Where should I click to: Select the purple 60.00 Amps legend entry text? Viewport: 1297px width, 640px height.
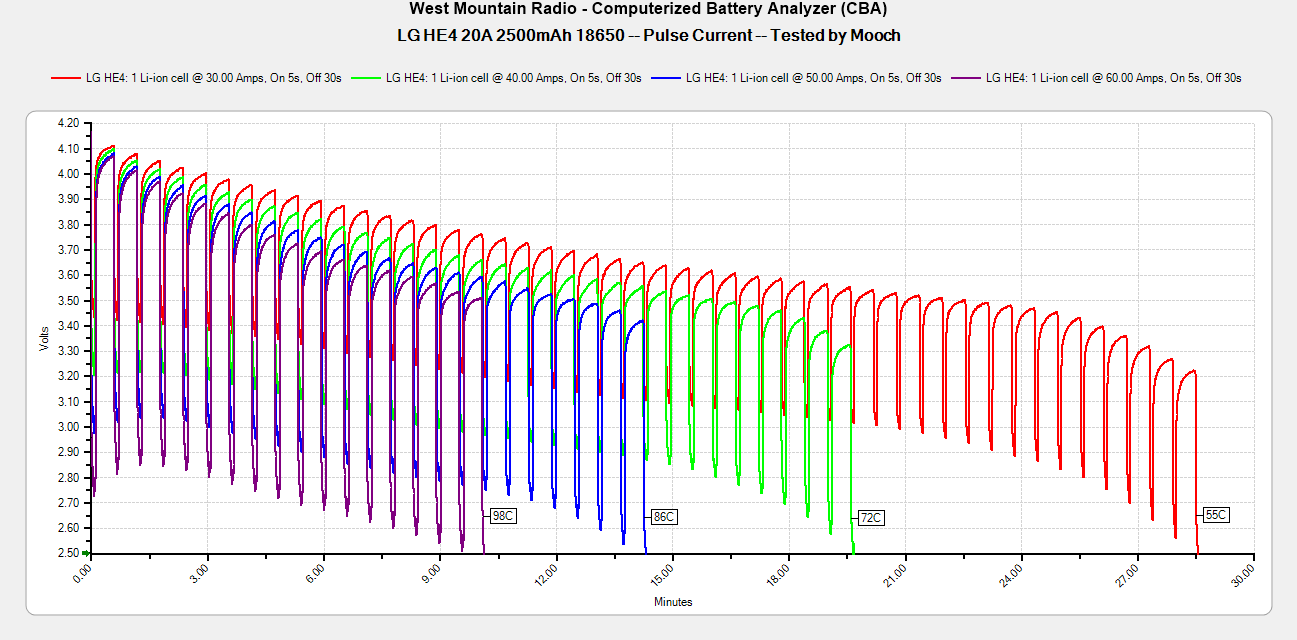[1113, 78]
